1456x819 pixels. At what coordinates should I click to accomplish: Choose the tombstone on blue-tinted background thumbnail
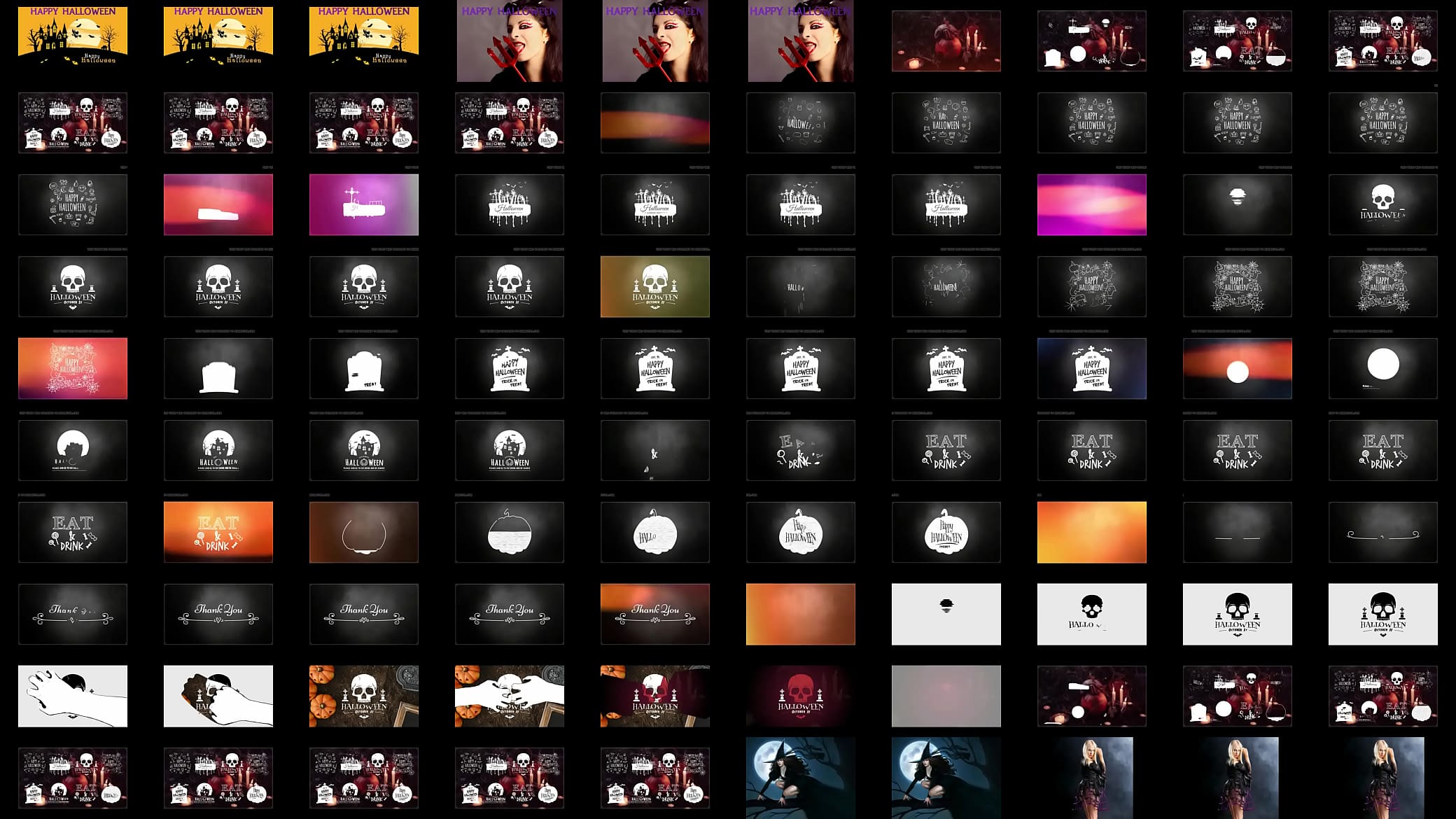pyautogui.click(x=1092, y=368)
